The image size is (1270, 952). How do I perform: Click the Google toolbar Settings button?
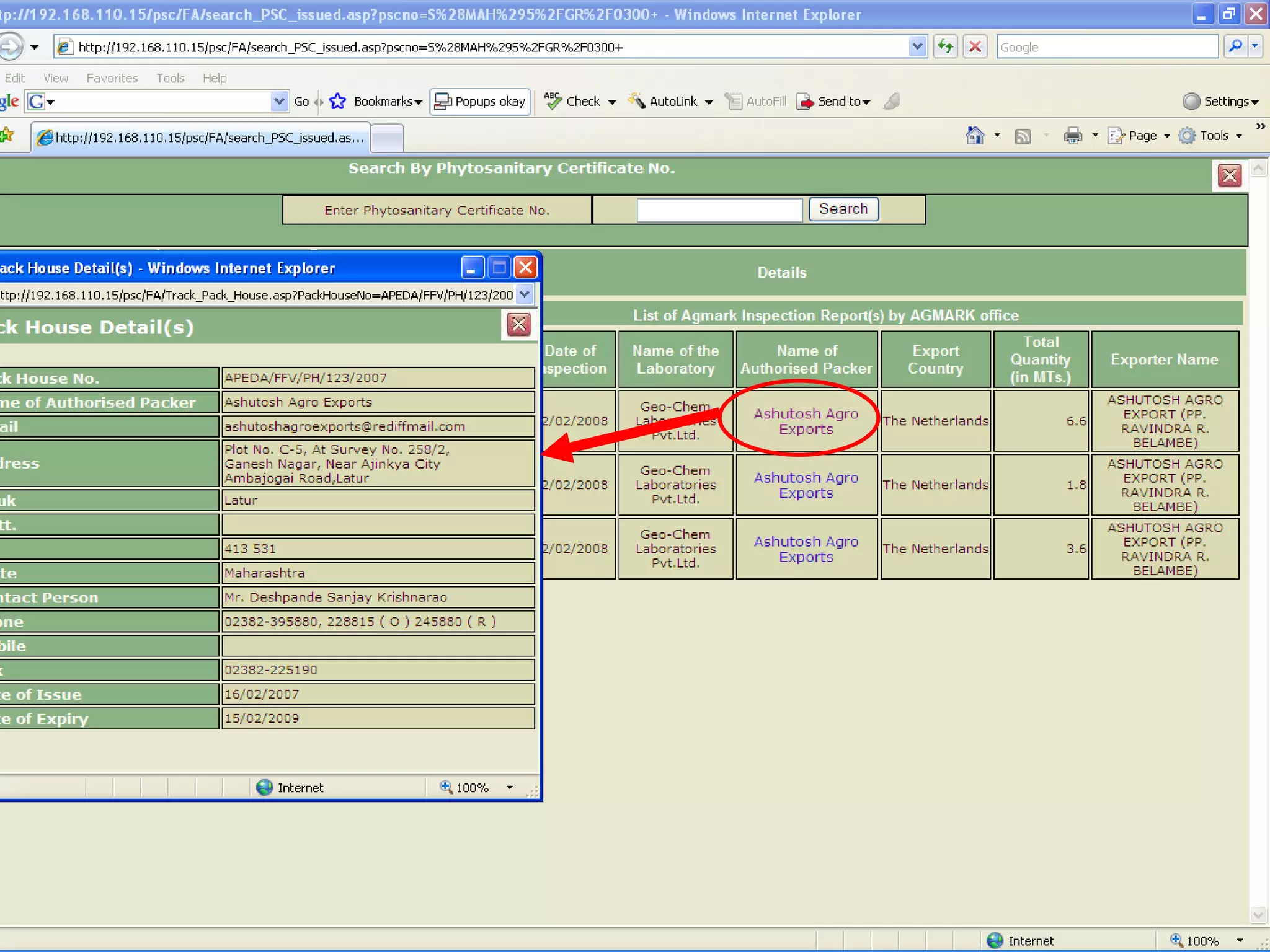[1220, 101]
